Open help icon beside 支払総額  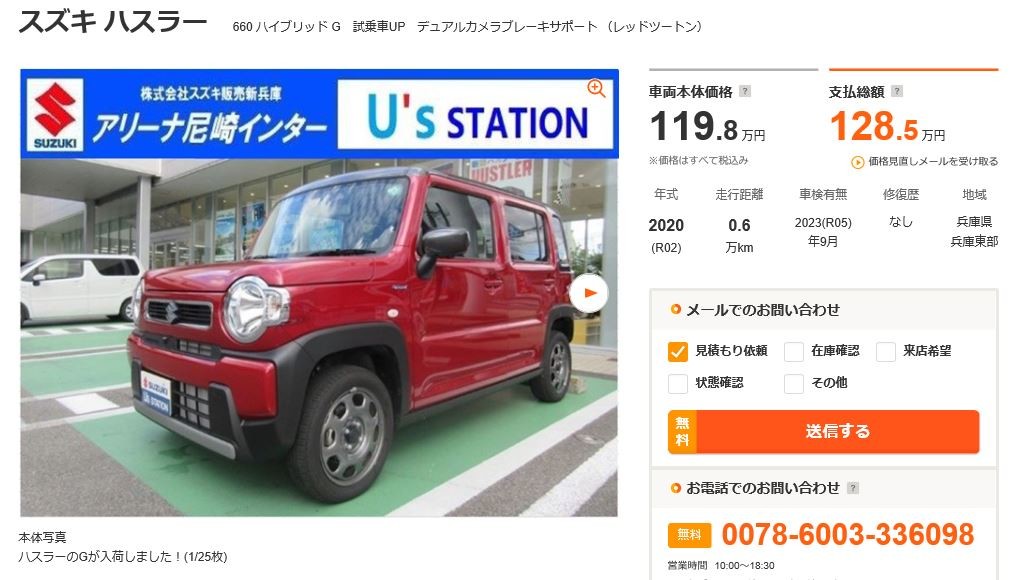tap(896, 91)
